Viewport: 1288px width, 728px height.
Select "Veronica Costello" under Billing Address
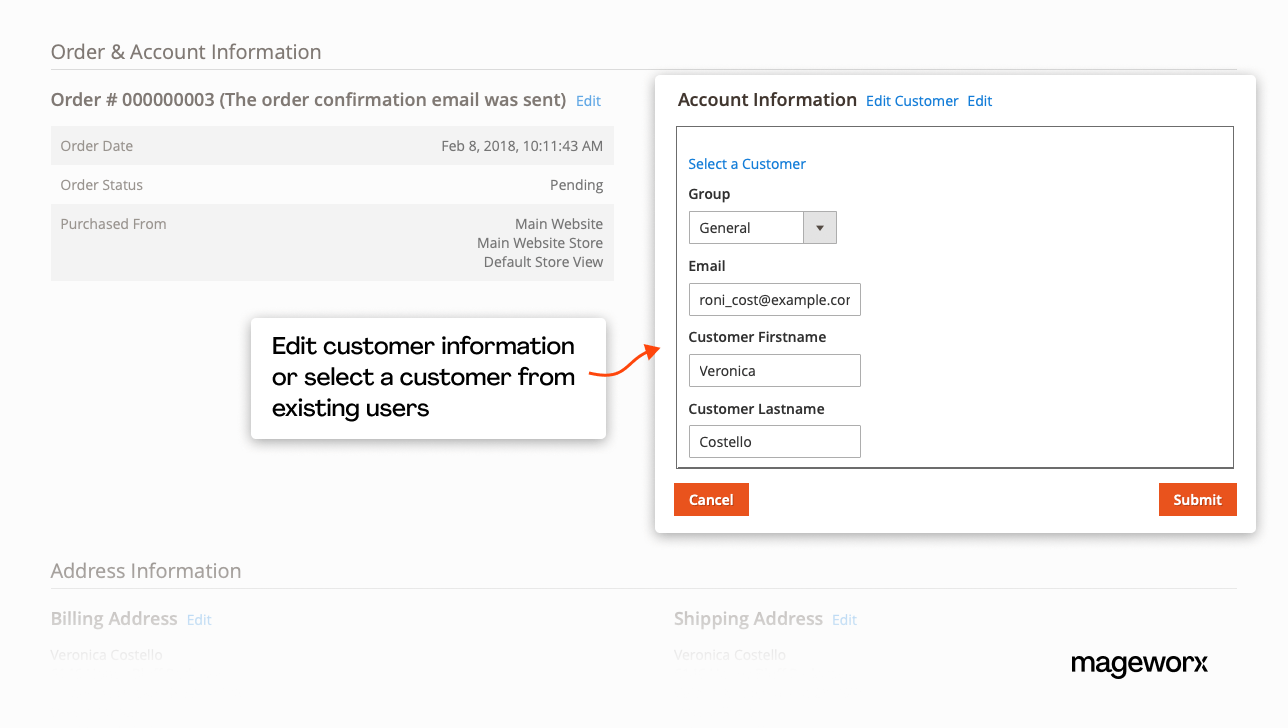point(106,655)
